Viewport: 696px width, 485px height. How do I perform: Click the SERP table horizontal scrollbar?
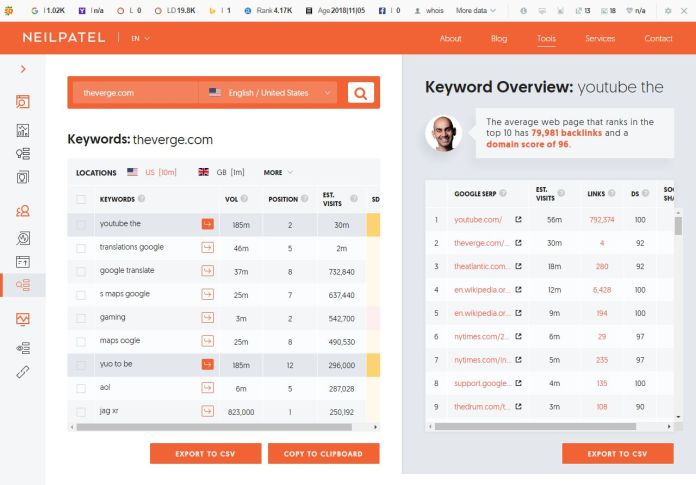535,426
